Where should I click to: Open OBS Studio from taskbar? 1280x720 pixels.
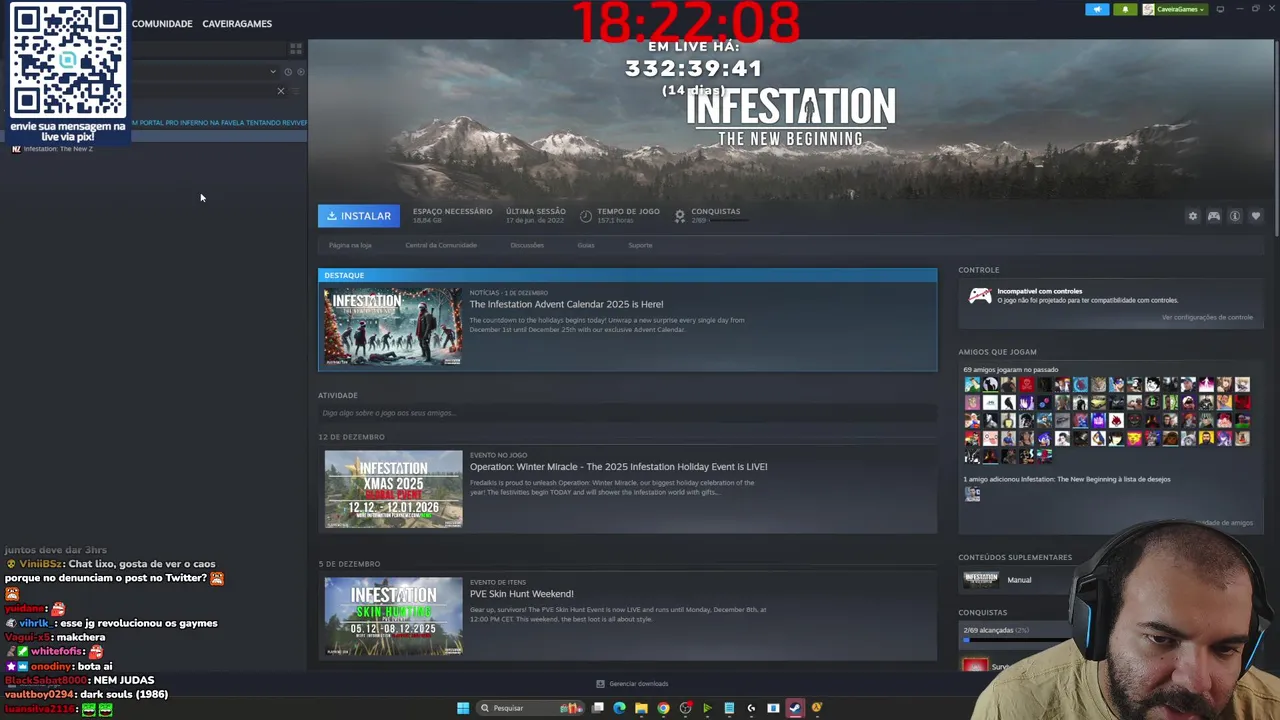[685, 708]
